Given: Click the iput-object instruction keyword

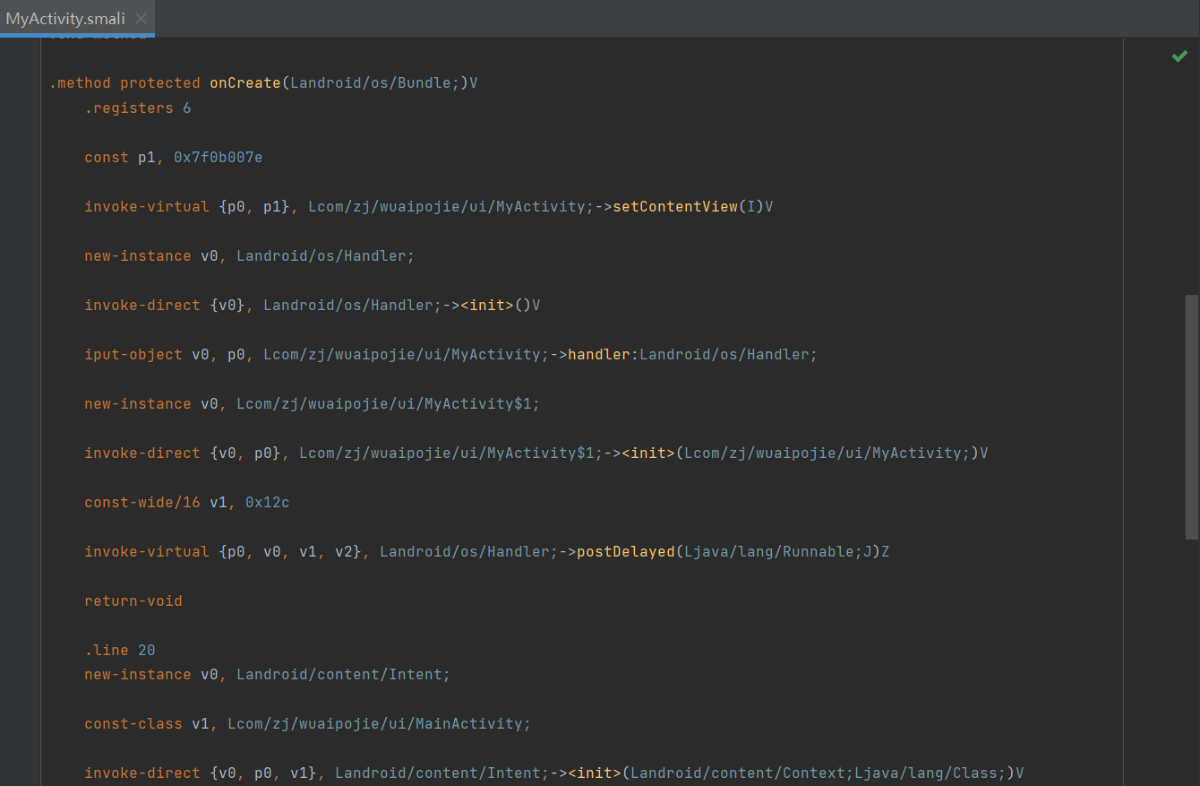Looking at the screenshot, I should tap(133, 354).
